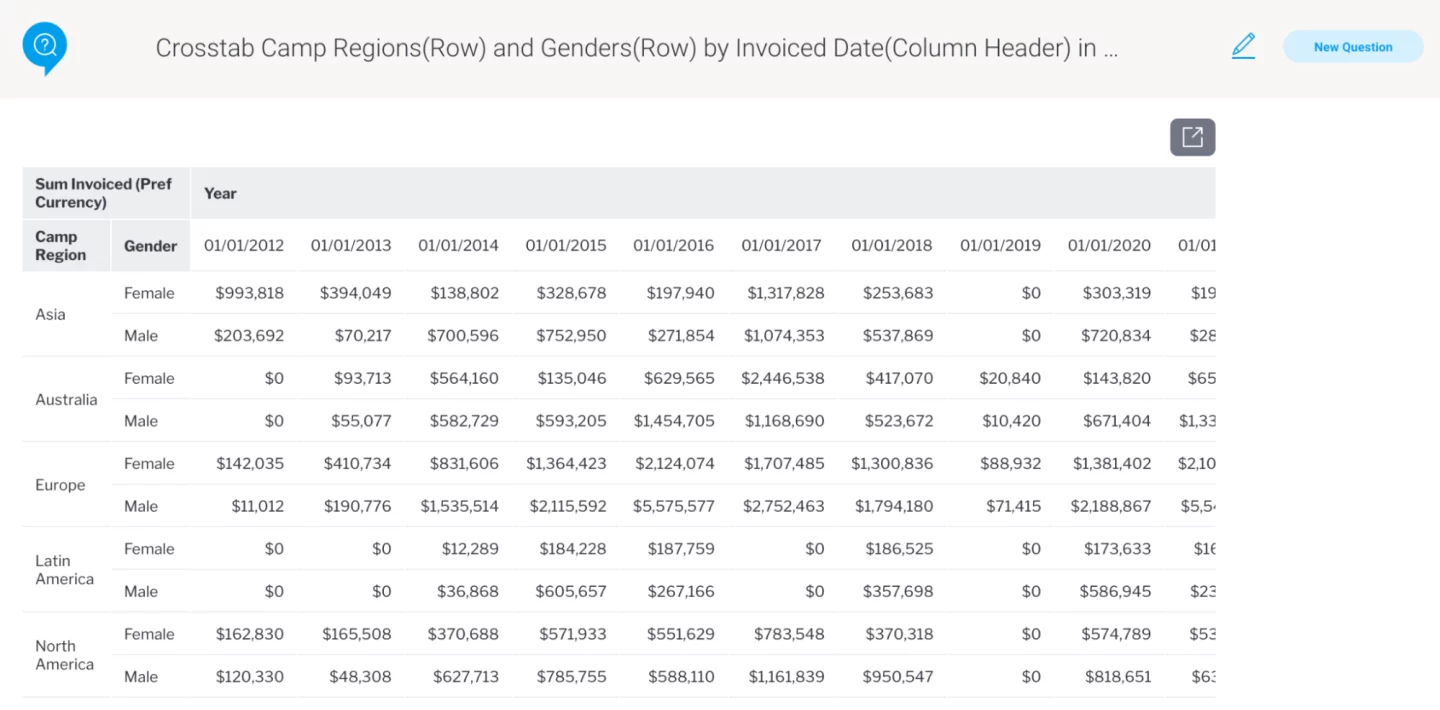The width and height of the screenshot is (1440, 710).
Task: Click the Sum Invoiced (Pref Currency) header
Action: (104, 193)
